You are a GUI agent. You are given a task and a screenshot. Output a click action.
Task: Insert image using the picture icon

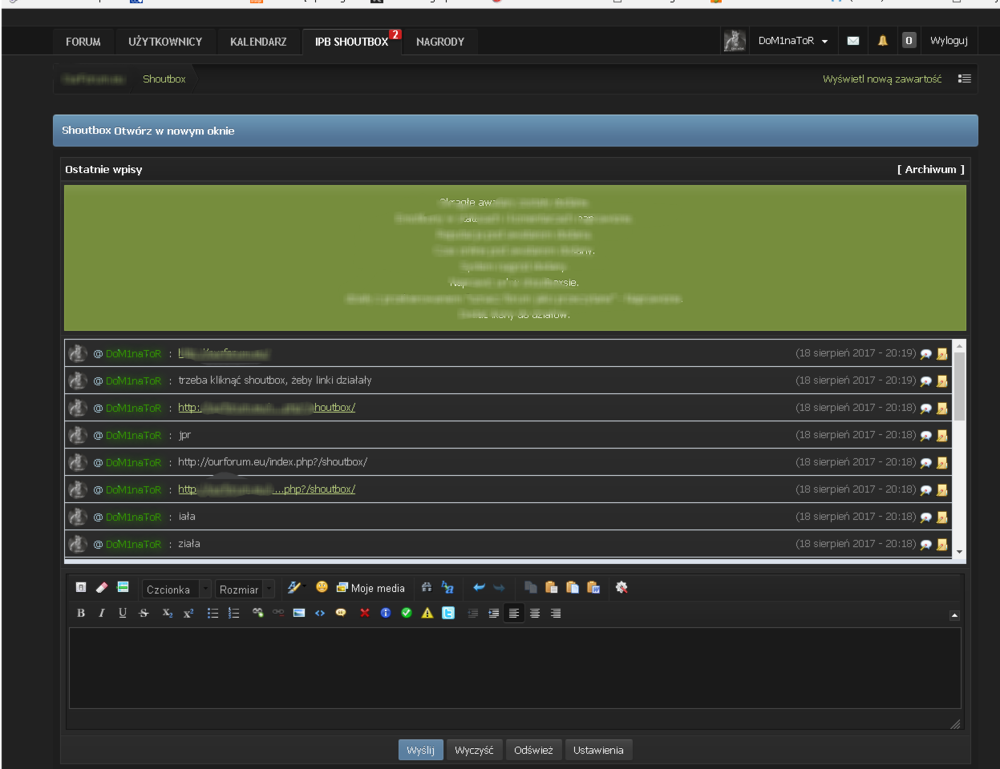[299, 613]
